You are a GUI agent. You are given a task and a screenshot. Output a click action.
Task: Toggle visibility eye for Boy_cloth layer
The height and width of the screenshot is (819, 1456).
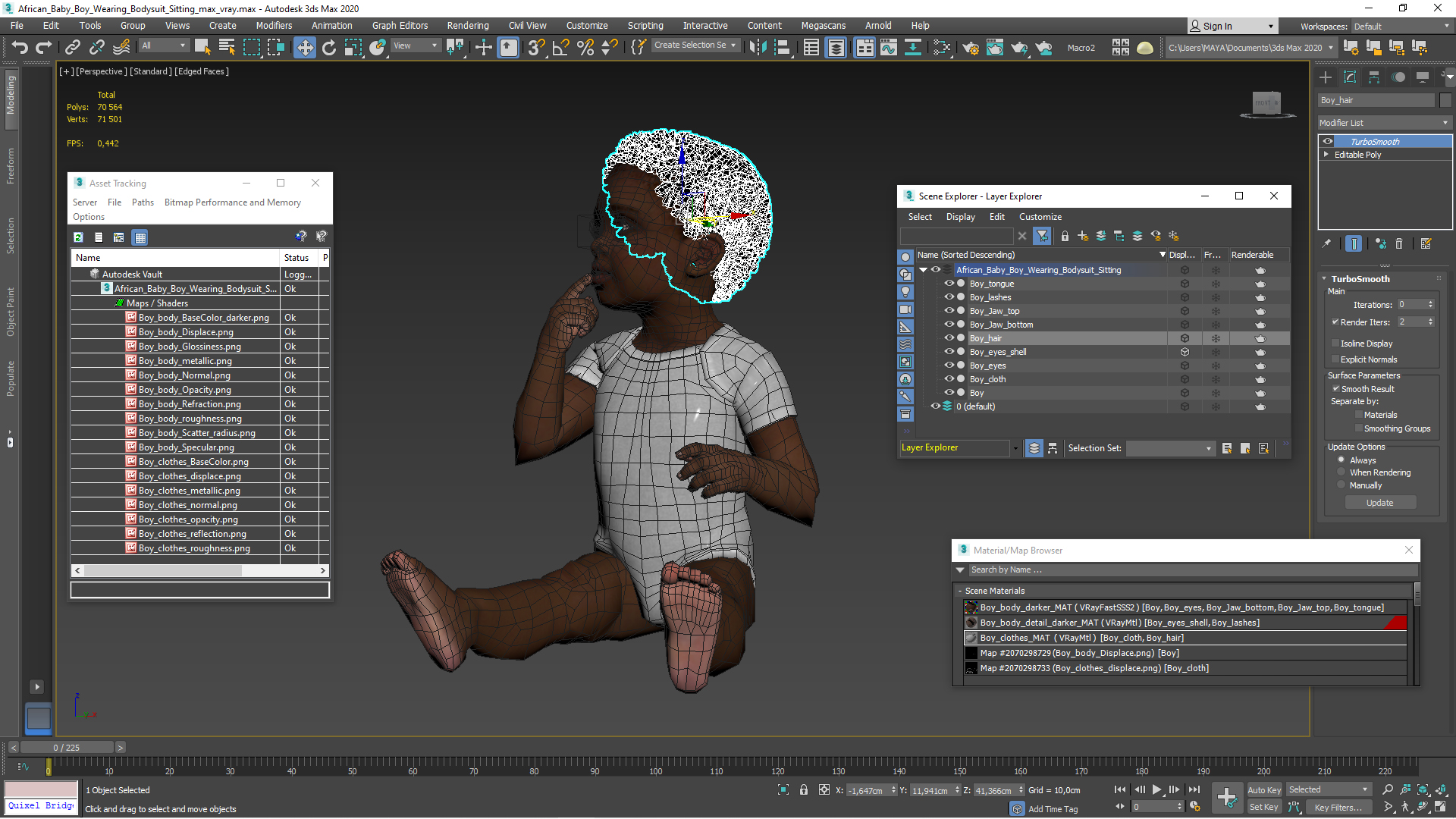click(x=948, y=379)
